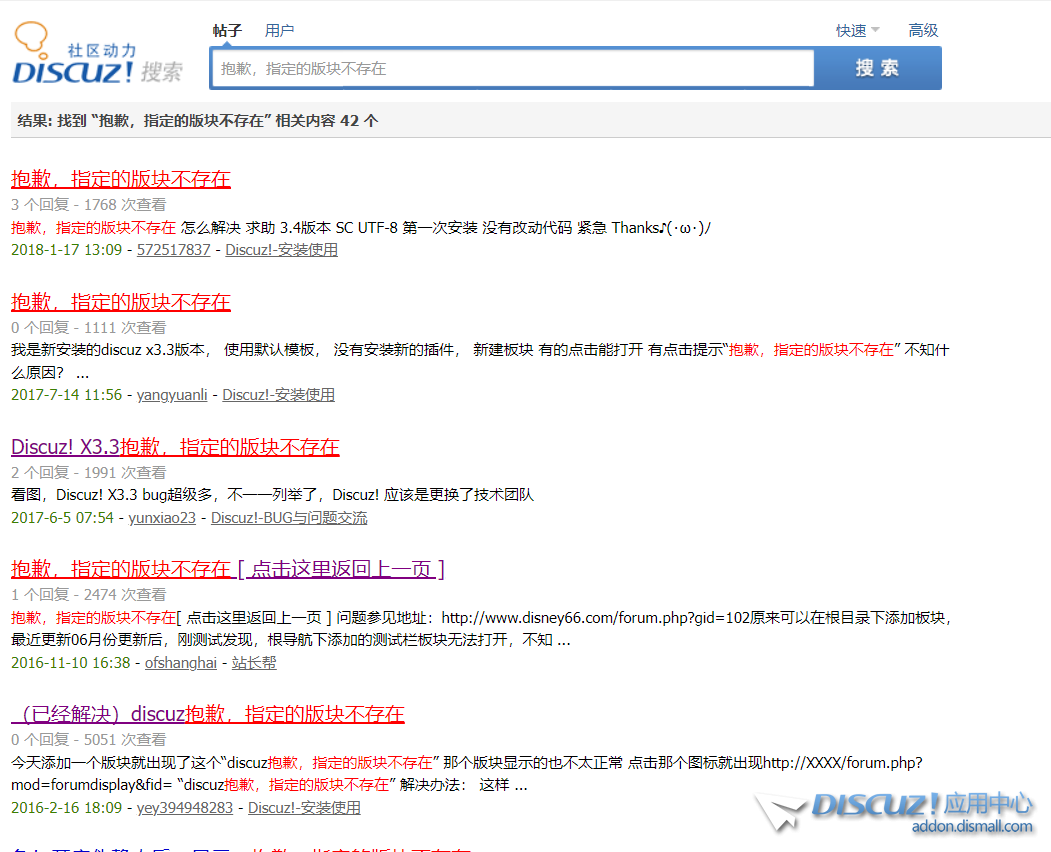The width and height of the screenshot is (1051, 852).
Task: Open the 高级 advanced search link
Action: pyautogui.click(x=923, y=31)
